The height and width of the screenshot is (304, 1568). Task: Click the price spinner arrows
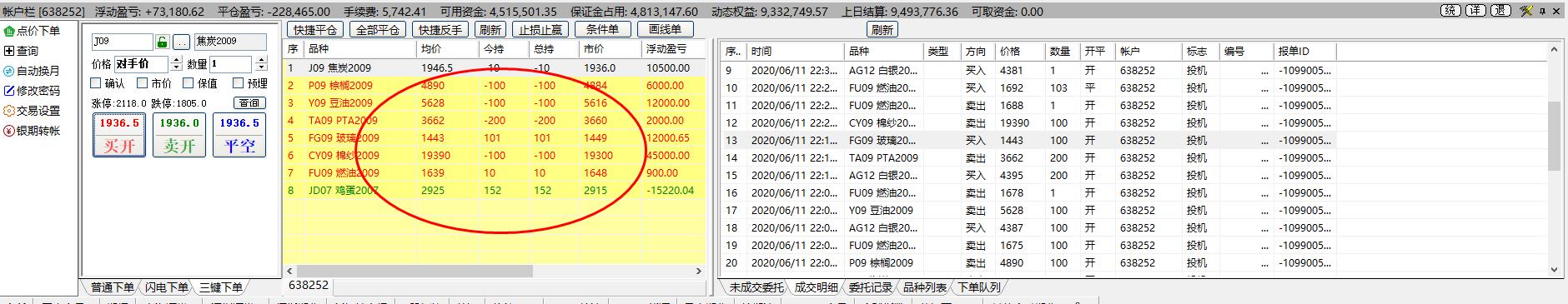(176, 64)
